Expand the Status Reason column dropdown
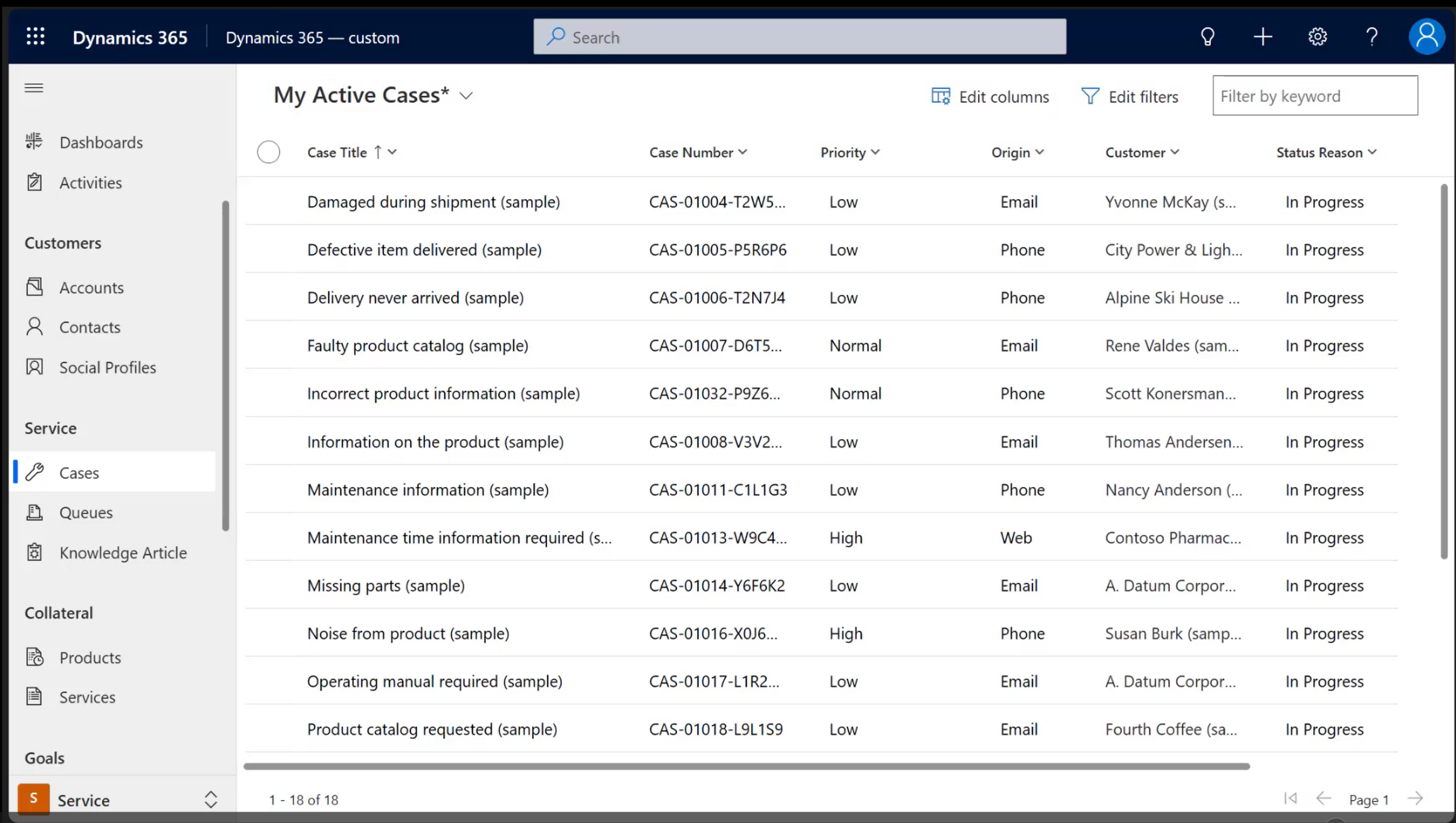Image resolution: width=1456 pixels, height=823 pixels. coord(1374,152)
